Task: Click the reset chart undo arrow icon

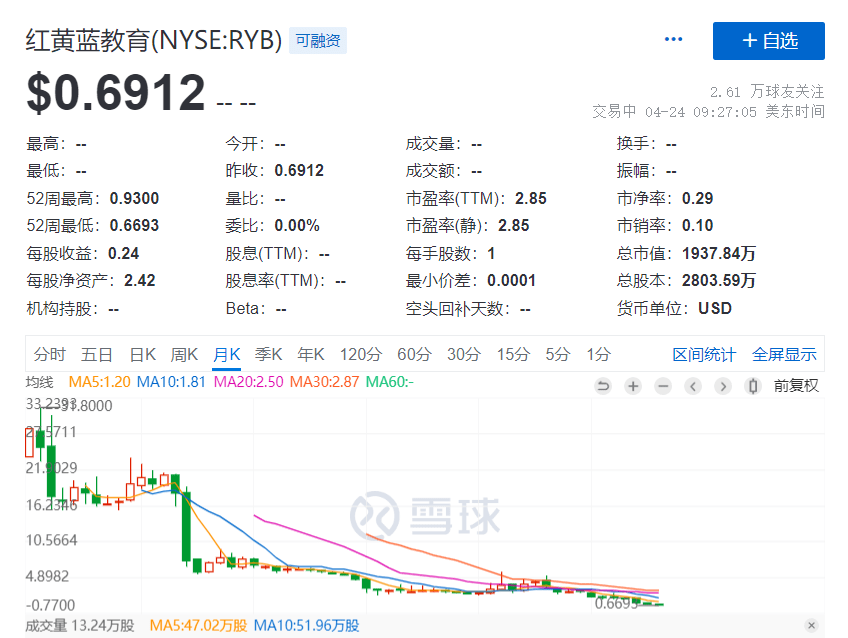Action: [x=603, y=386]
